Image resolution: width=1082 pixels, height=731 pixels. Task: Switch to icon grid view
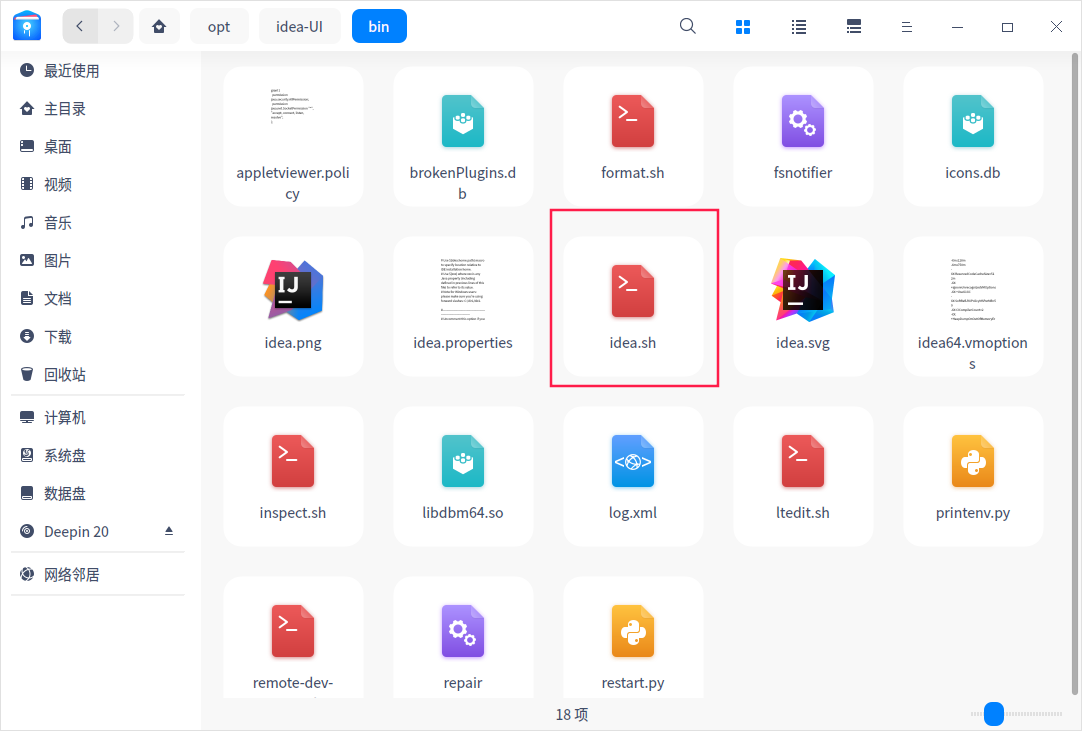(742, 27)
